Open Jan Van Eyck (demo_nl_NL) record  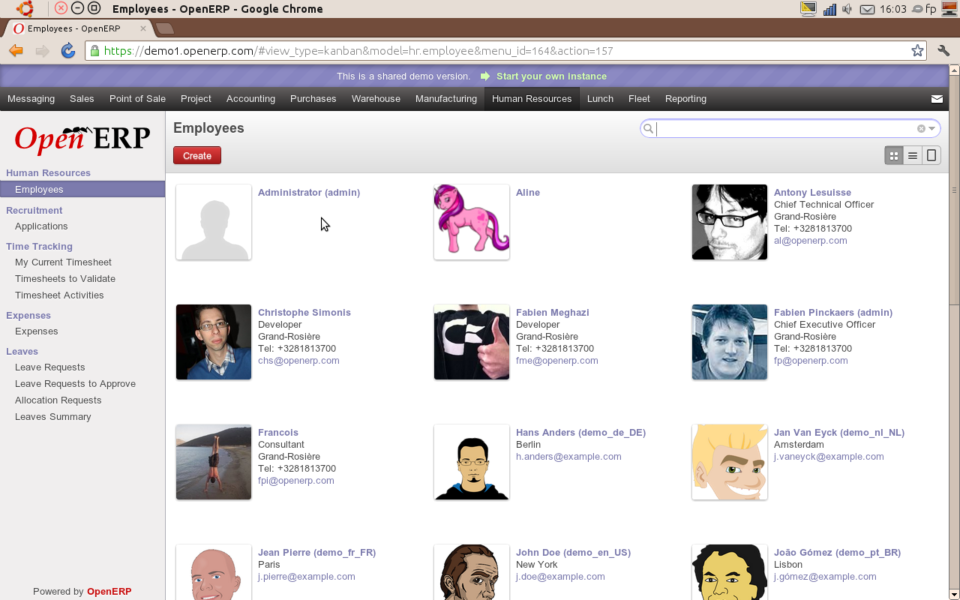click(839, 432)
